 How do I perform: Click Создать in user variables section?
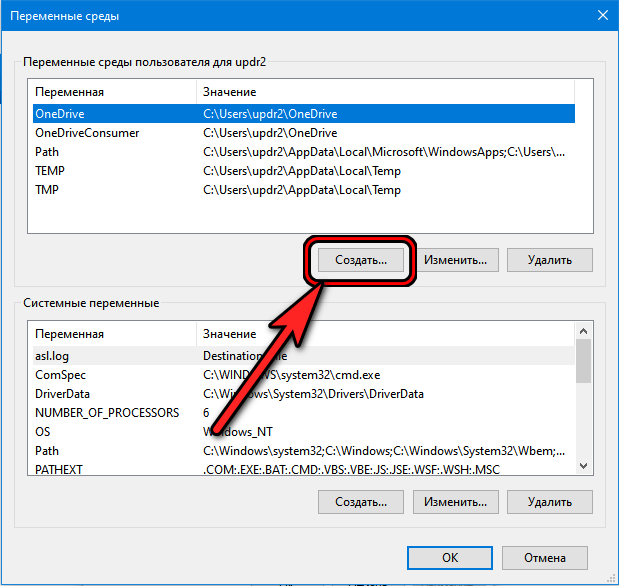[360, 259]
